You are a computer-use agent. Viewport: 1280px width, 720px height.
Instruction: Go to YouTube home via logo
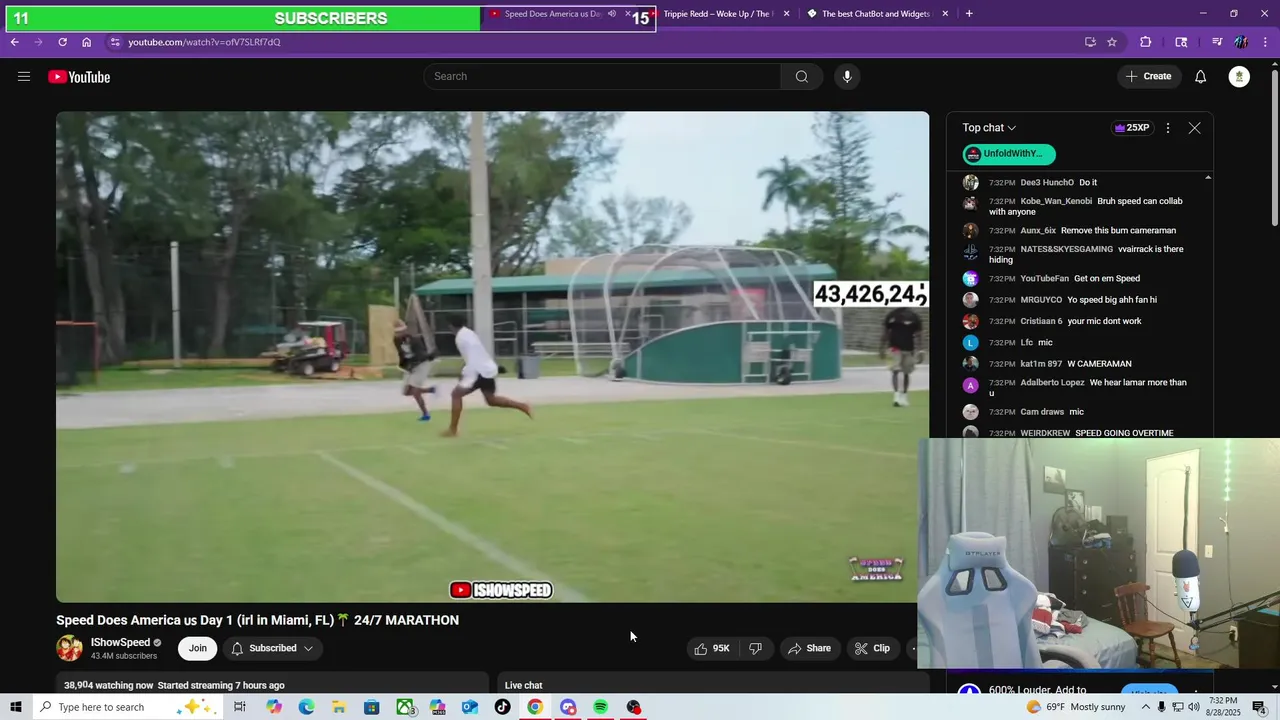[79, 77]
